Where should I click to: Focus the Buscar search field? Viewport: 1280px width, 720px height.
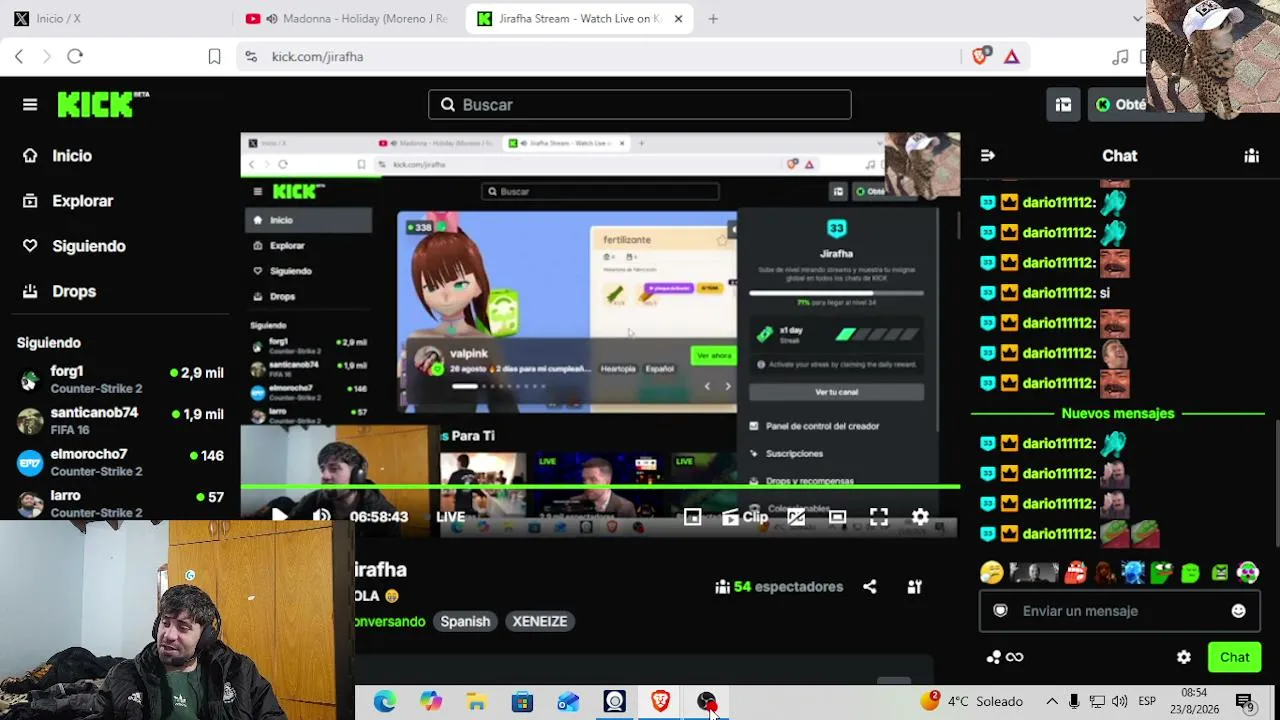[x=640, y=104]
